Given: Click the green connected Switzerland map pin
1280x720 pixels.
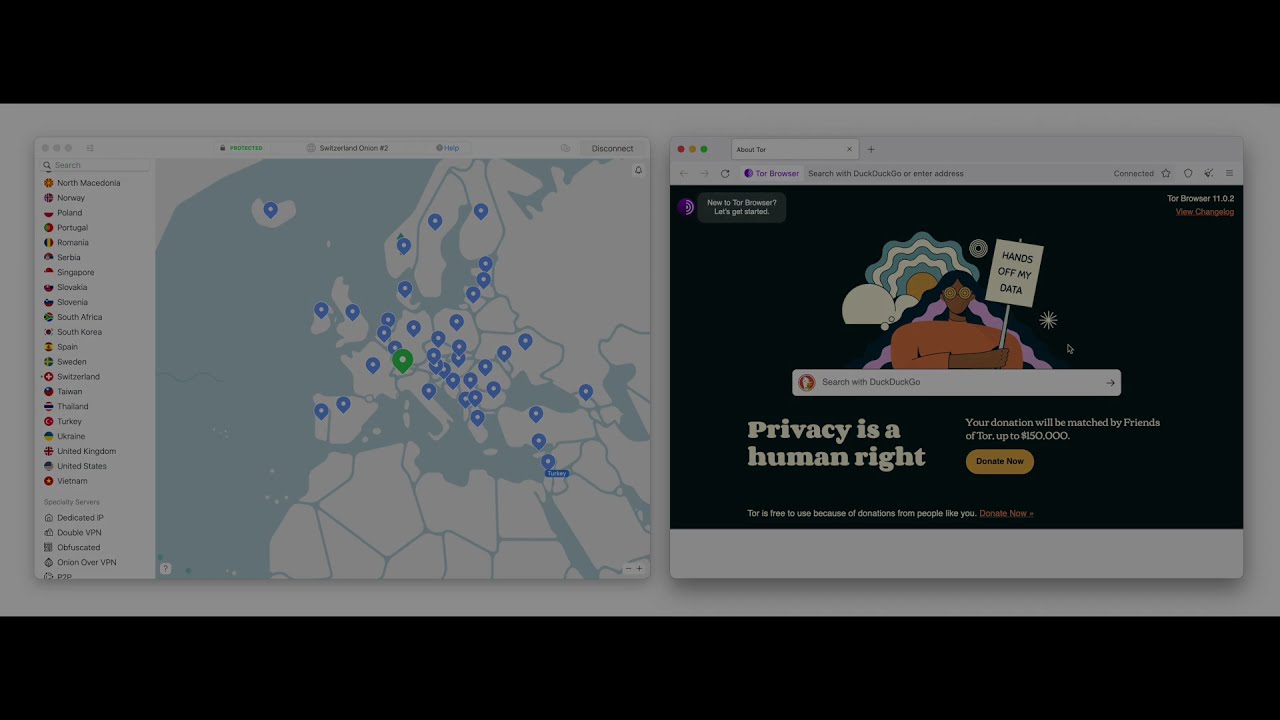Looking at the screenshot, I should click(x=402, y=360).
